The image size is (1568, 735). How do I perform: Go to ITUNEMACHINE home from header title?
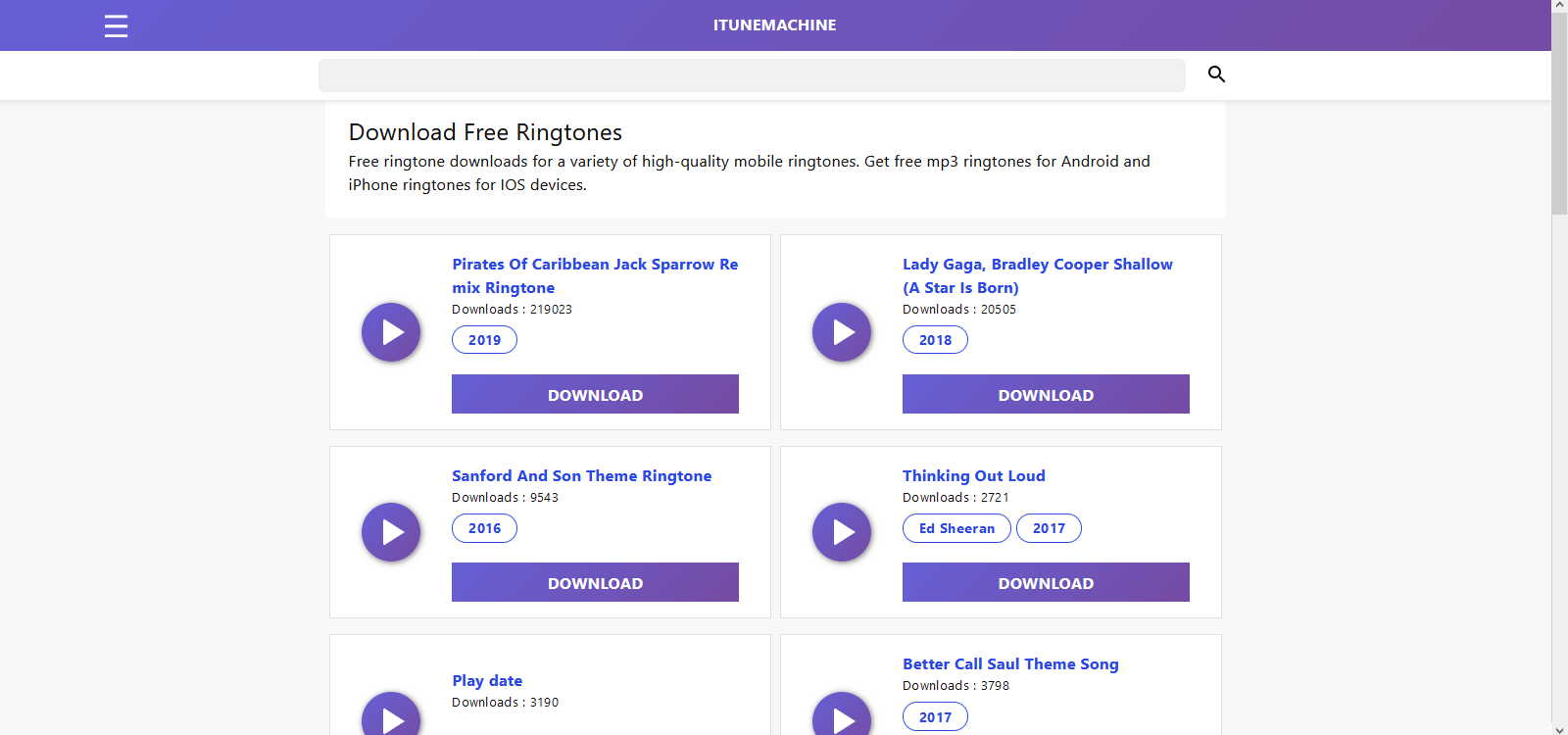(774, 25)
